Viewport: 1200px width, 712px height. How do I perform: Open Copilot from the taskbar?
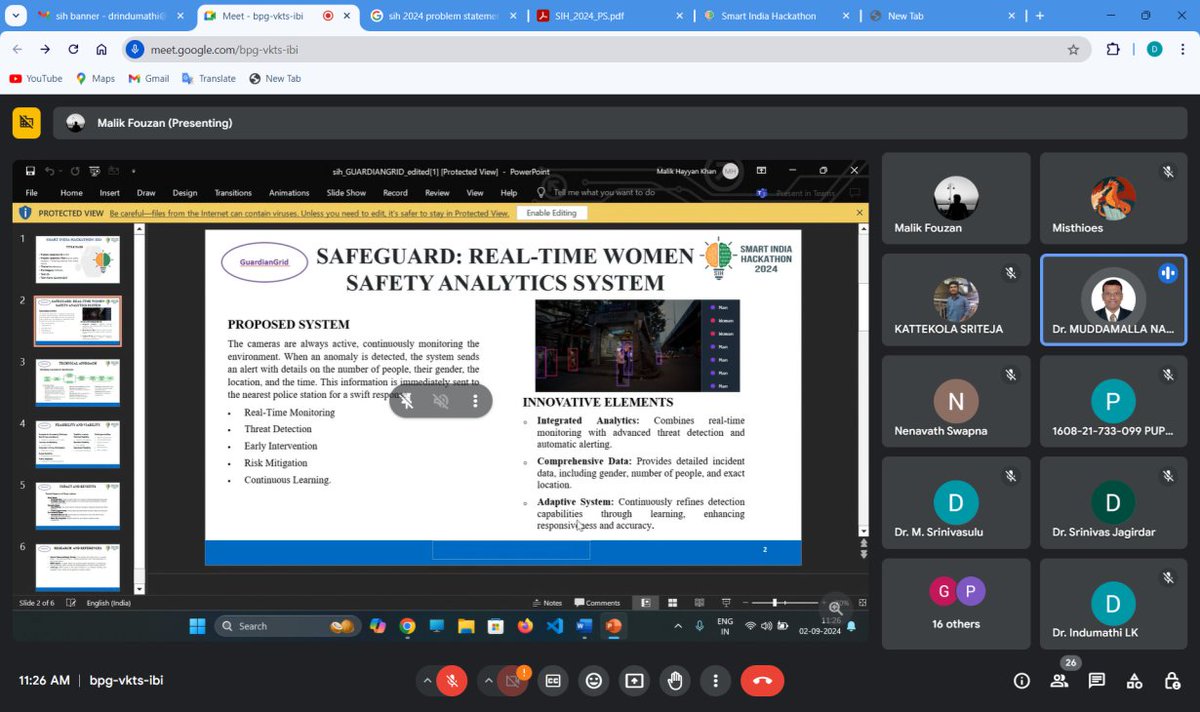click(x=377, y=626)
